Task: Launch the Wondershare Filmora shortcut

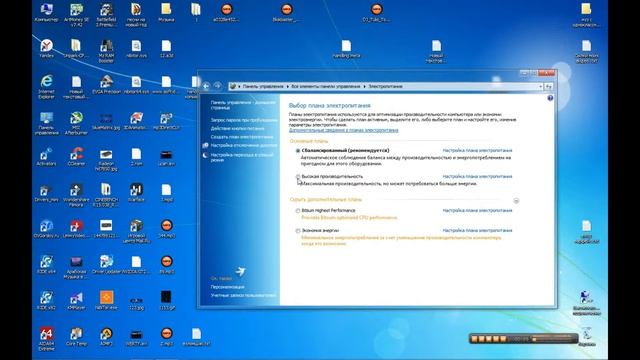Action: 76,195
